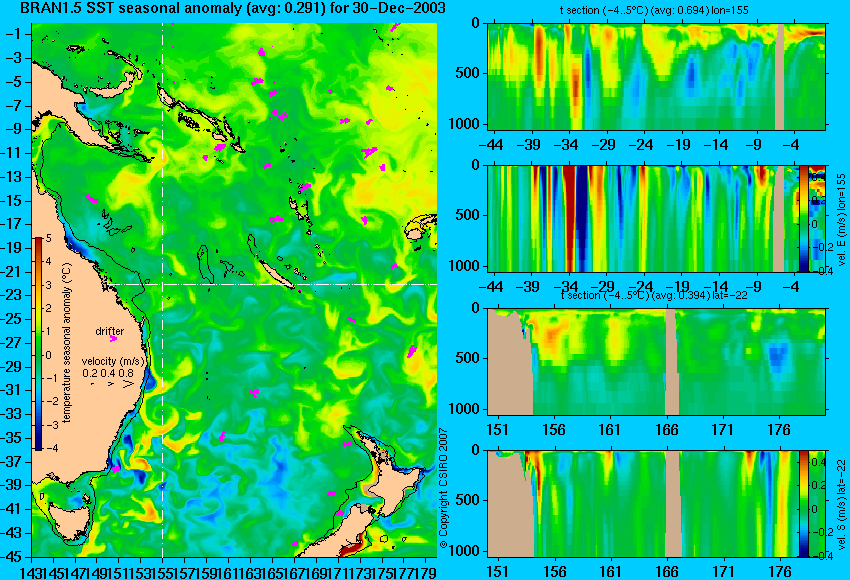Click the 'vel. S (m/s) lat=-22' label
This screenshot has width=850, height=580.
tap(842, 505)
